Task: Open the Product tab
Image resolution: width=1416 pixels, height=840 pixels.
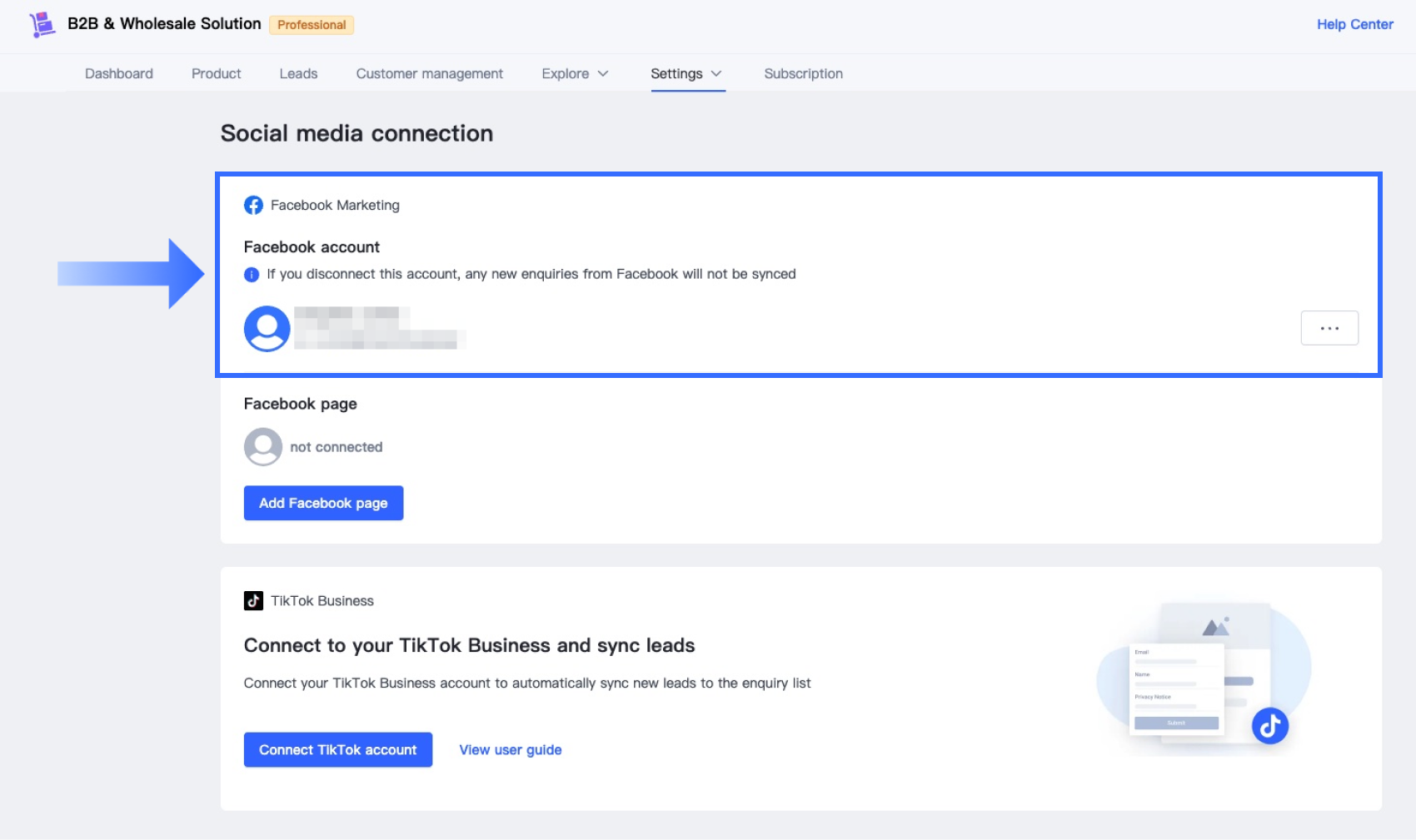Action: (217, 74)
